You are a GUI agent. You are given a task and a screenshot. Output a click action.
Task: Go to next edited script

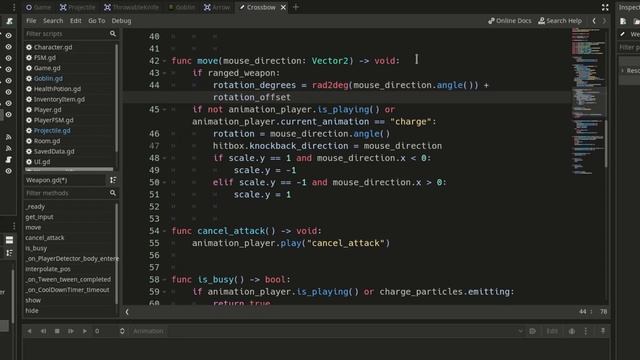point(604,20)
